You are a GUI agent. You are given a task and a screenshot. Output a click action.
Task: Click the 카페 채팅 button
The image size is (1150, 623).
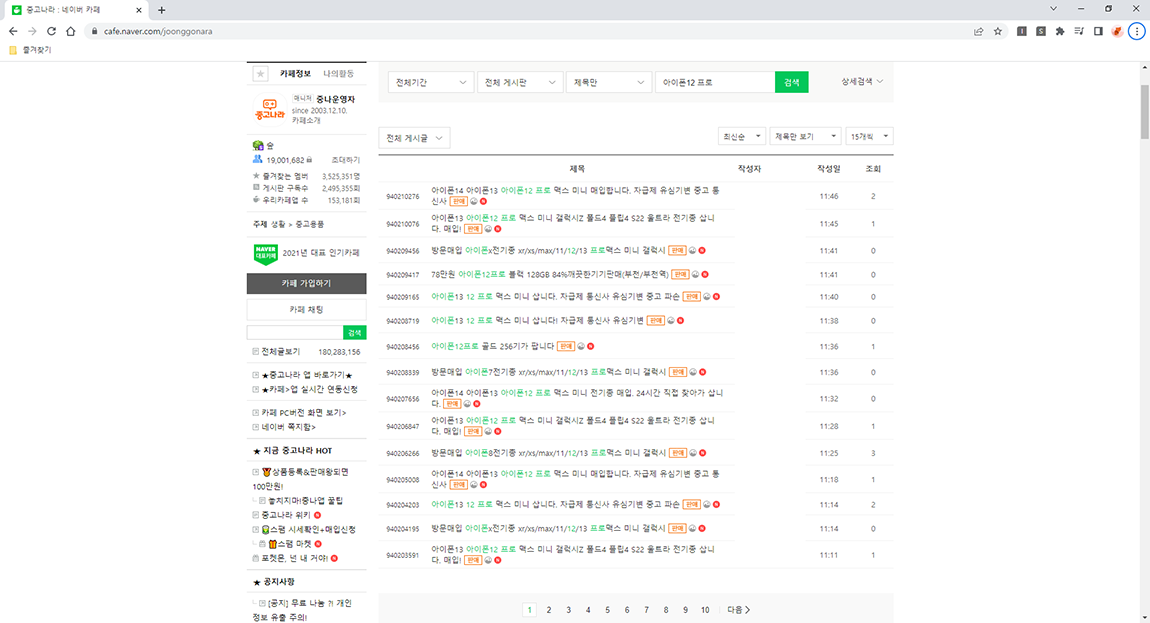pyautogui.click(x=307, y=310)
